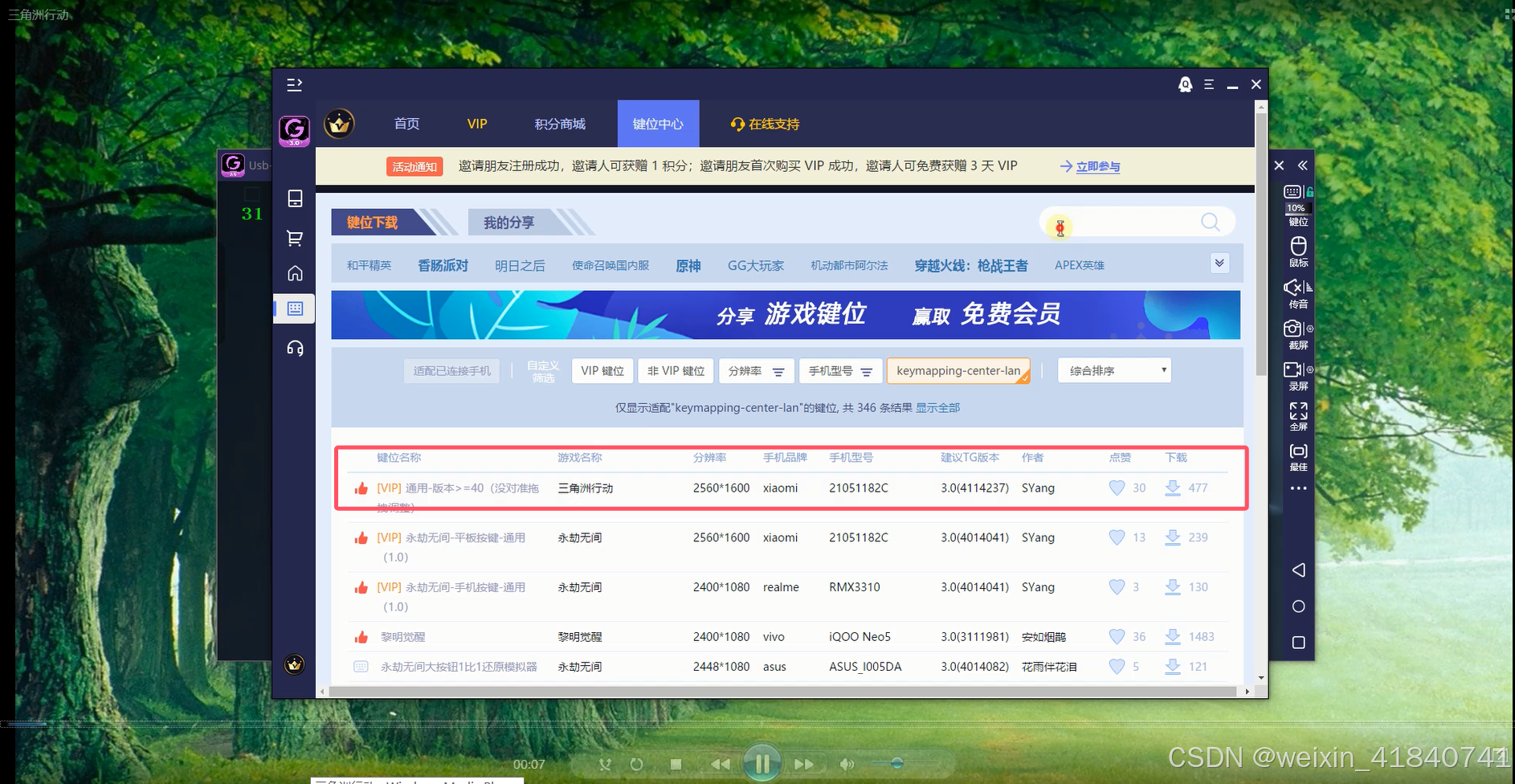Open the three-dots more options in right toolbar

[1298, 488]
